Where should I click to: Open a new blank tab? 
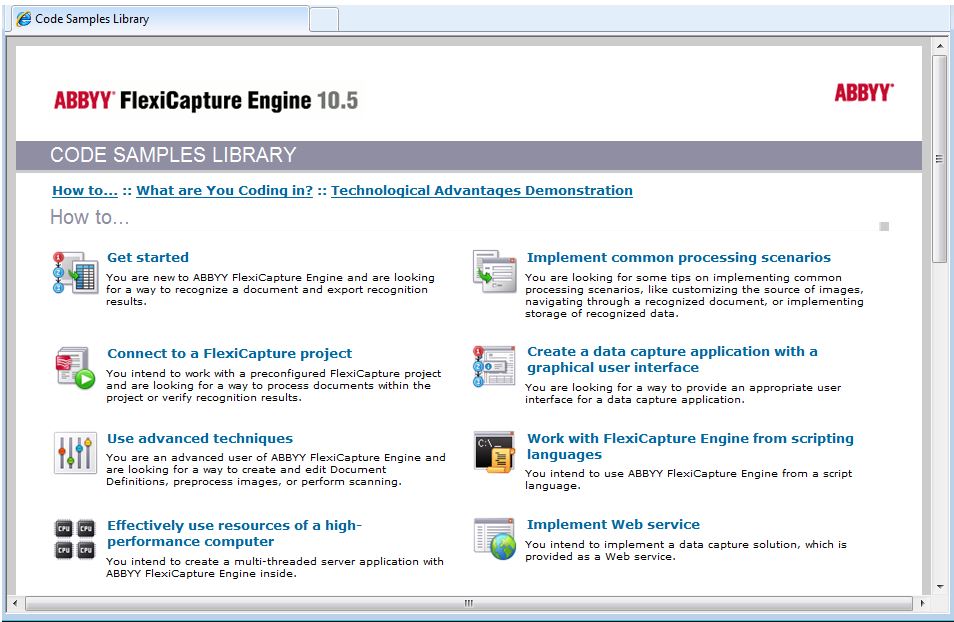pos(324,19)
